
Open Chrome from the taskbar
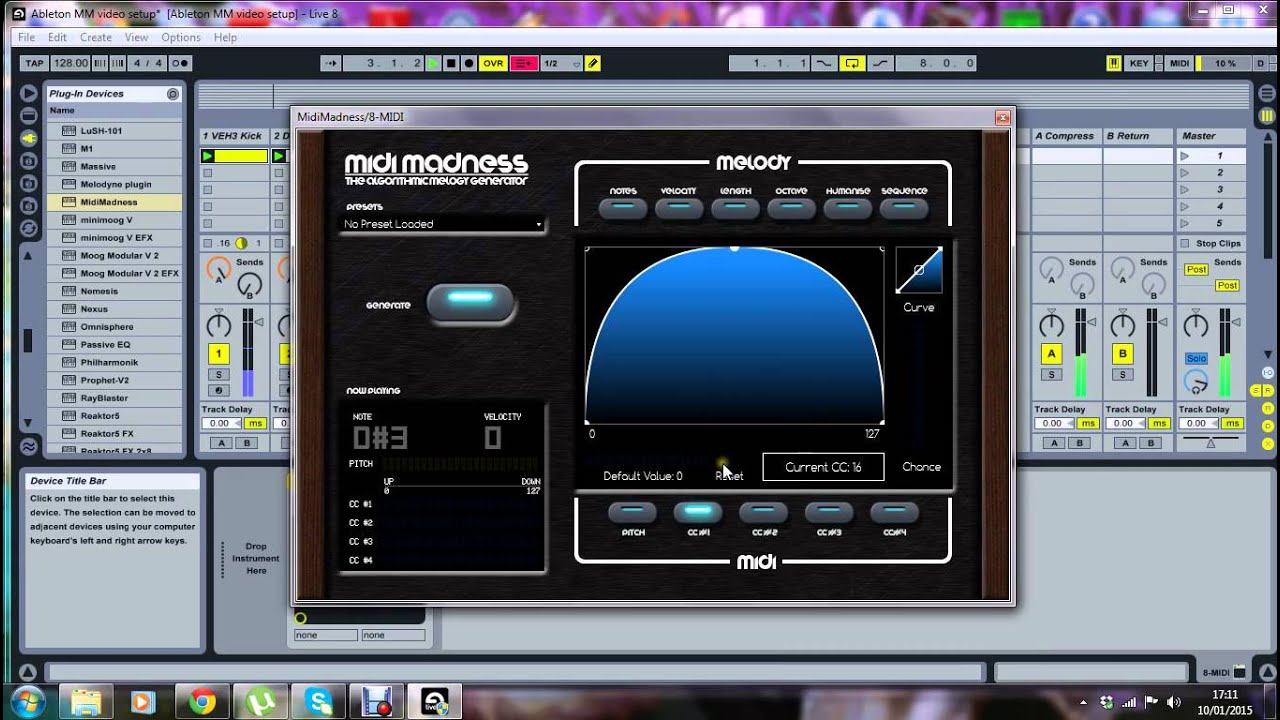point(202,701)
